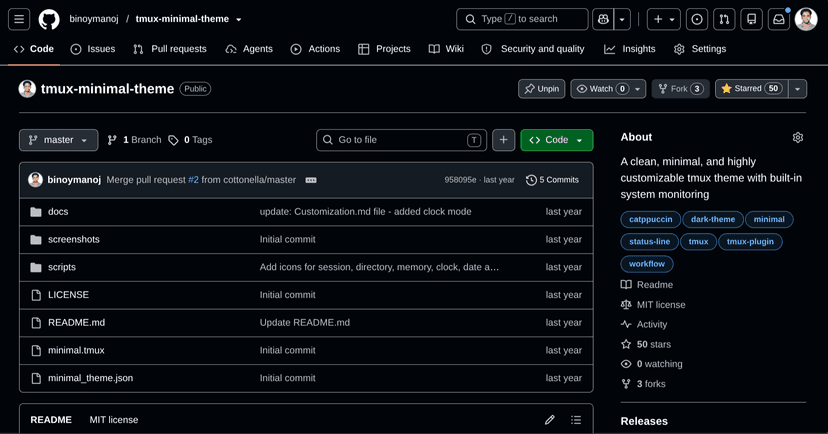
Task: Select the Code tab
Action: (34, 49)
